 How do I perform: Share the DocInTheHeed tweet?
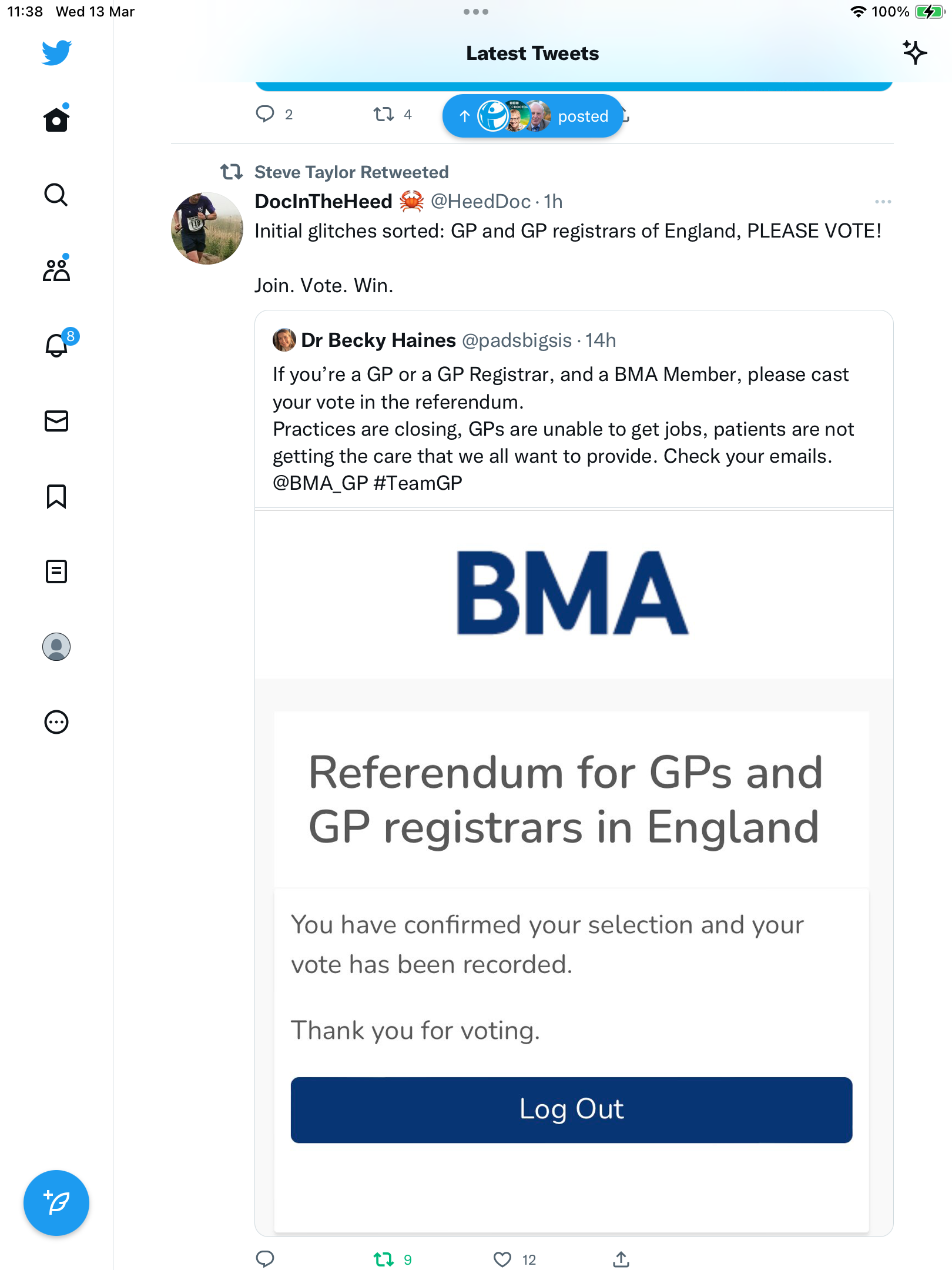[x=621, y=1259]
